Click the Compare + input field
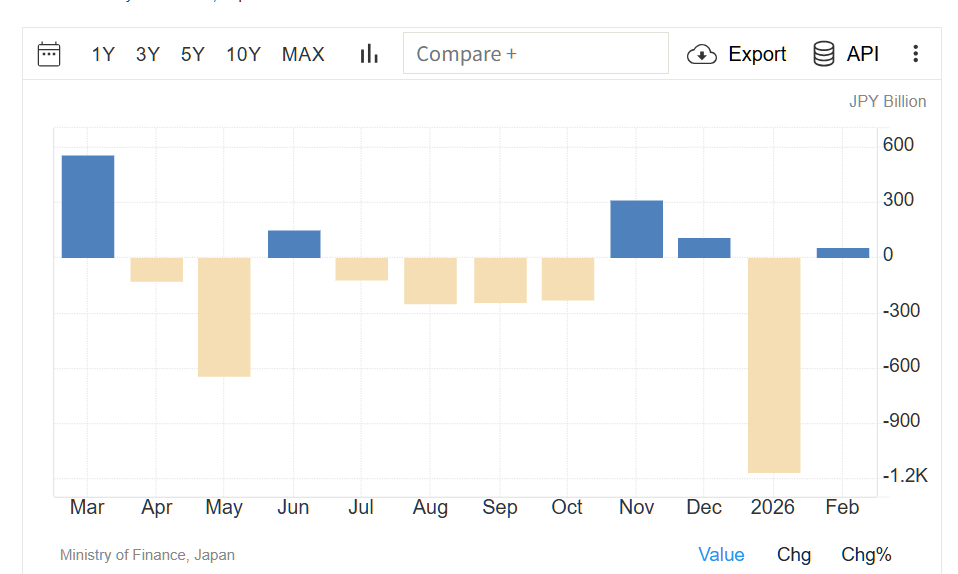The image size is (958, 574). (x=535, y=54)
